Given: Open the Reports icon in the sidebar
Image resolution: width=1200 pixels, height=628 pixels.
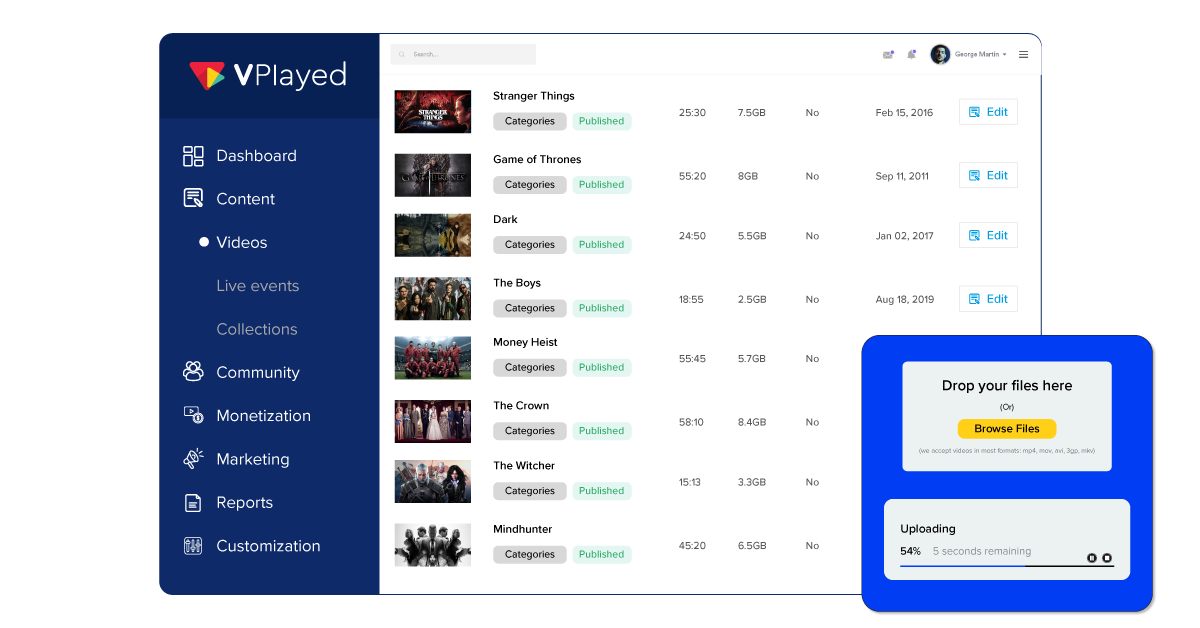Looking at the screenshot, I should coord(192,502).
